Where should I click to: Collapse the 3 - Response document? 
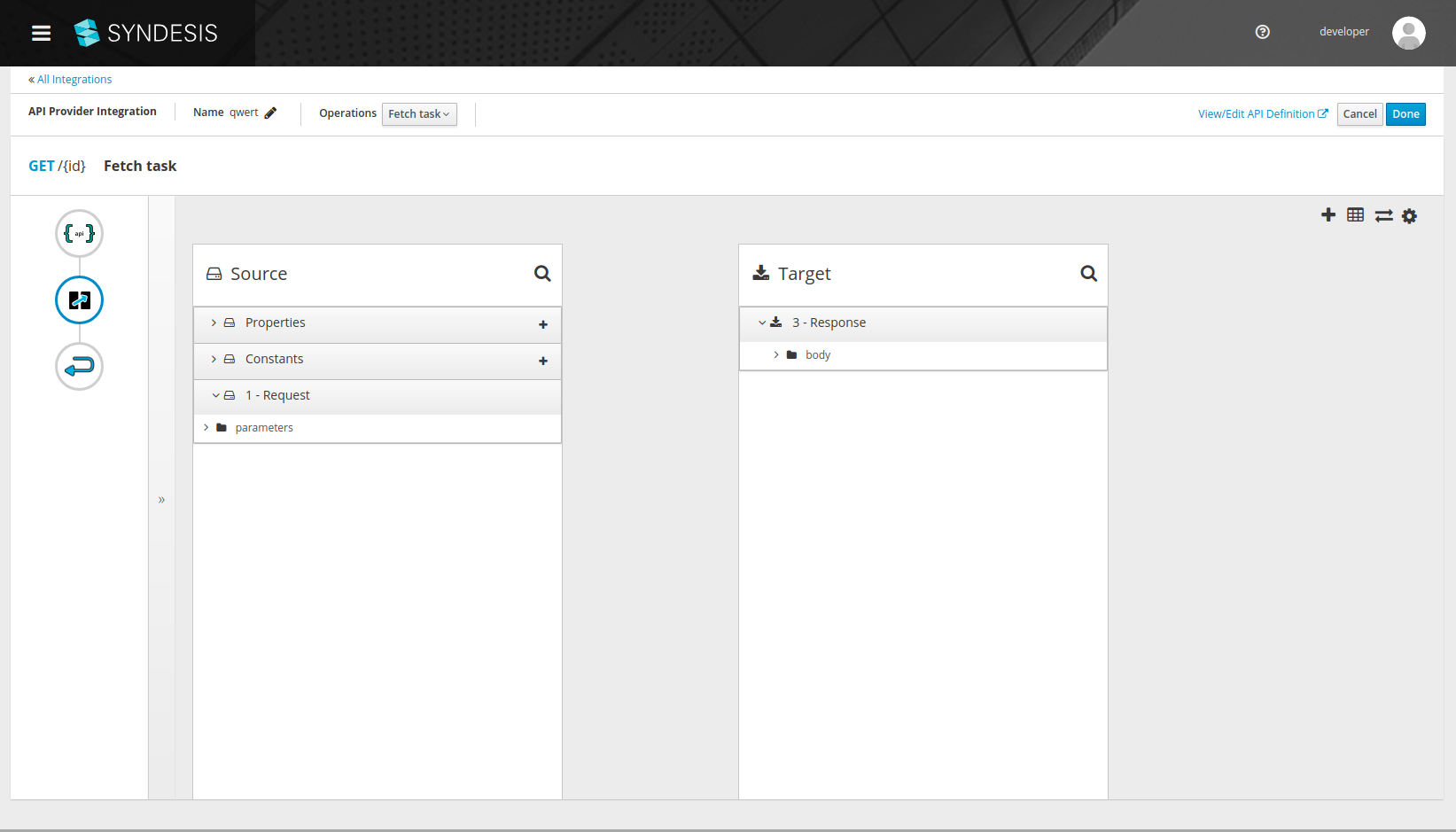point(762,323)
